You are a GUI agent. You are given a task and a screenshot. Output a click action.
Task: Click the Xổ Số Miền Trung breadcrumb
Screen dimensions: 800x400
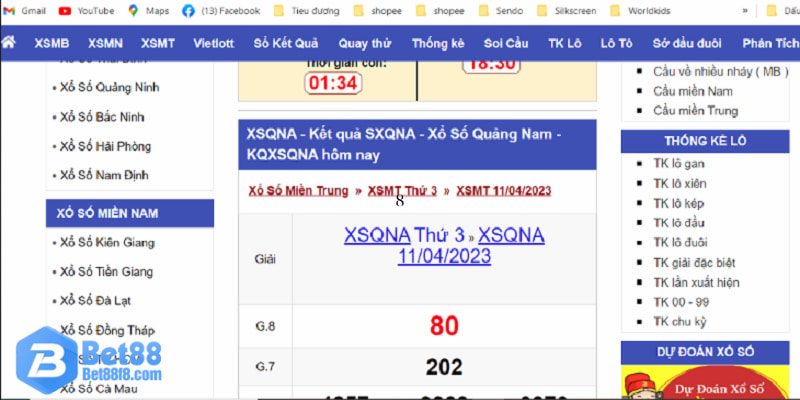click(x=298, y=191)
